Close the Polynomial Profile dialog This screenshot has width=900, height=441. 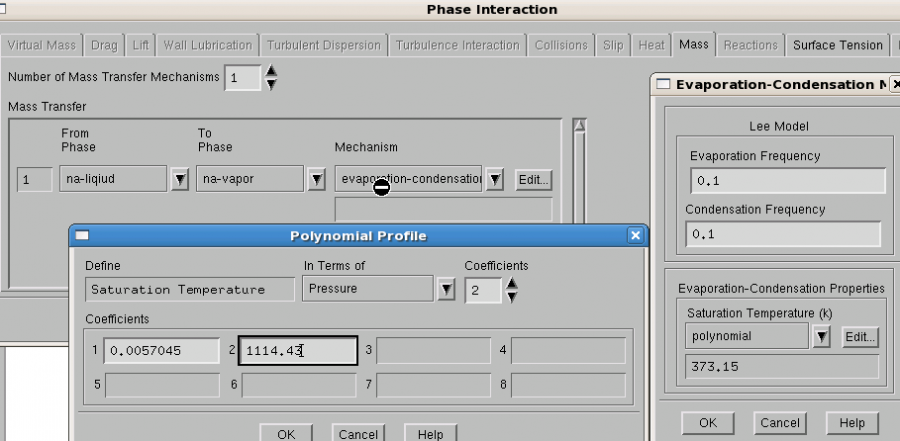tap(635, 235)
